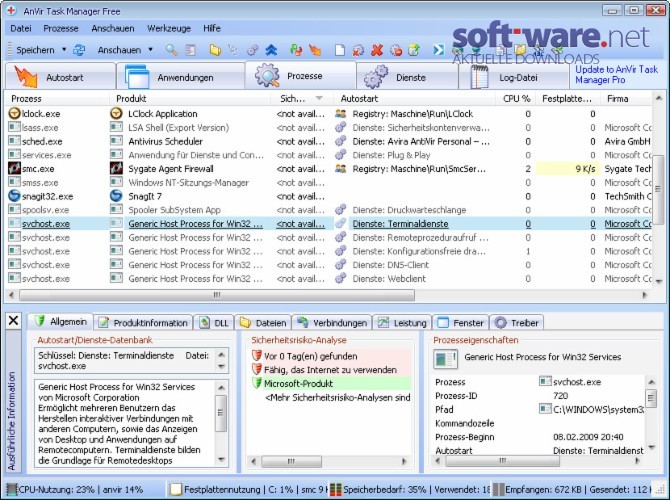Image resolution: width=670 pixels, height=500 pixels.
Task: Click the CPU-Nutzung icon in status bar
Action: coord(12,489)
